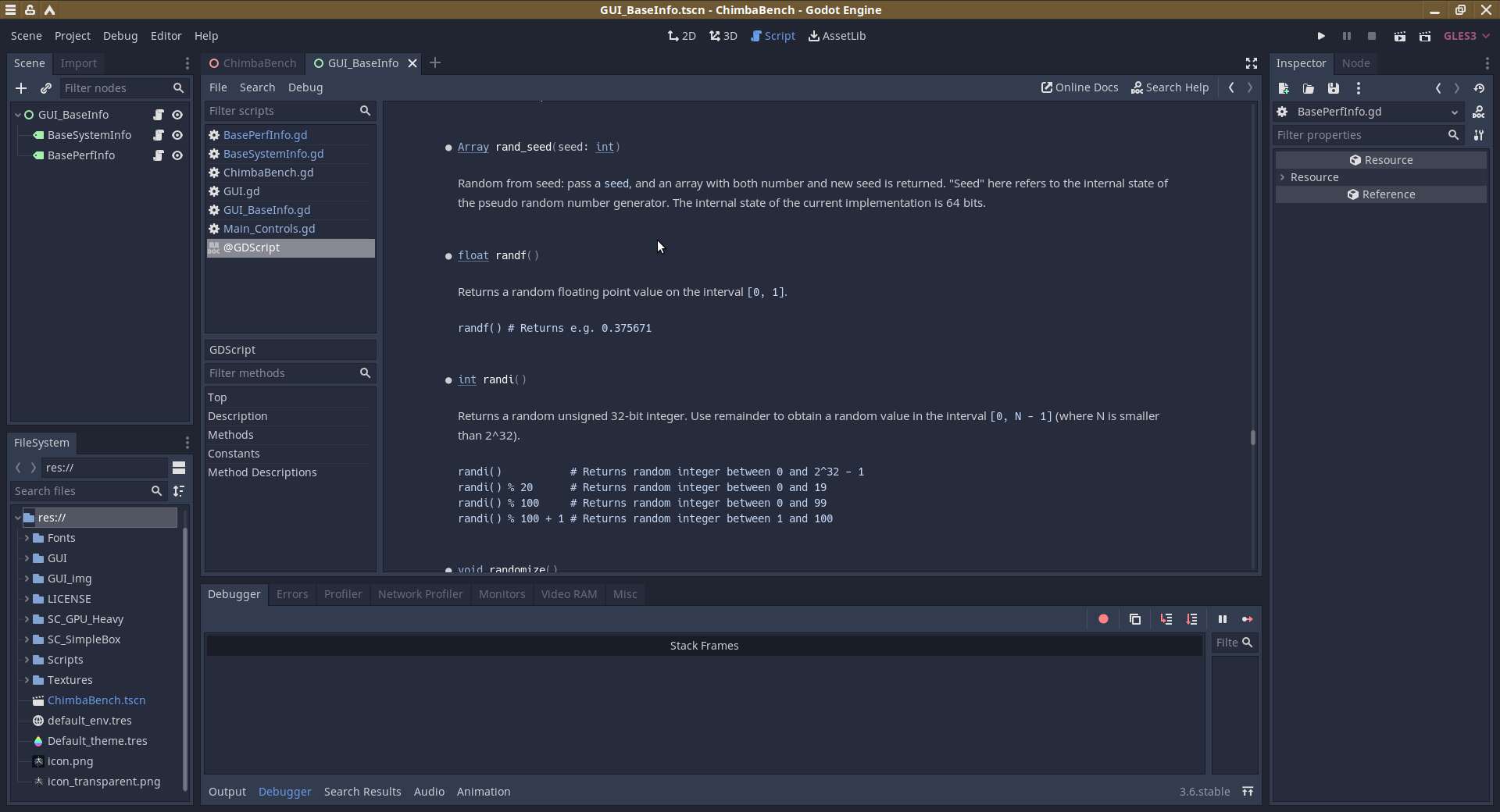Toggle distraction-free mode icon

click(x=1251, y=63)
